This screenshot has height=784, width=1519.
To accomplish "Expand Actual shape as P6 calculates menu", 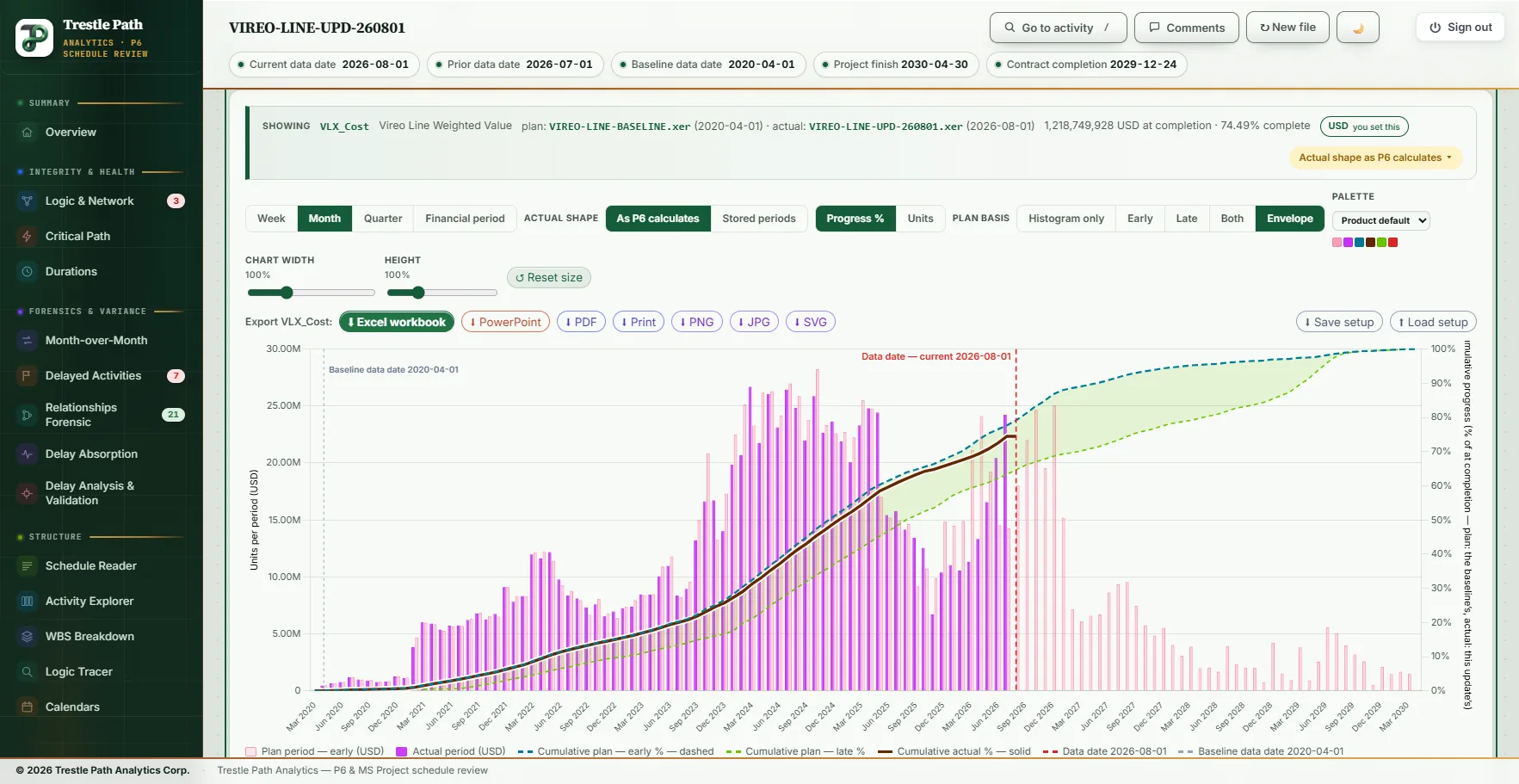I will pos(1375,157).
